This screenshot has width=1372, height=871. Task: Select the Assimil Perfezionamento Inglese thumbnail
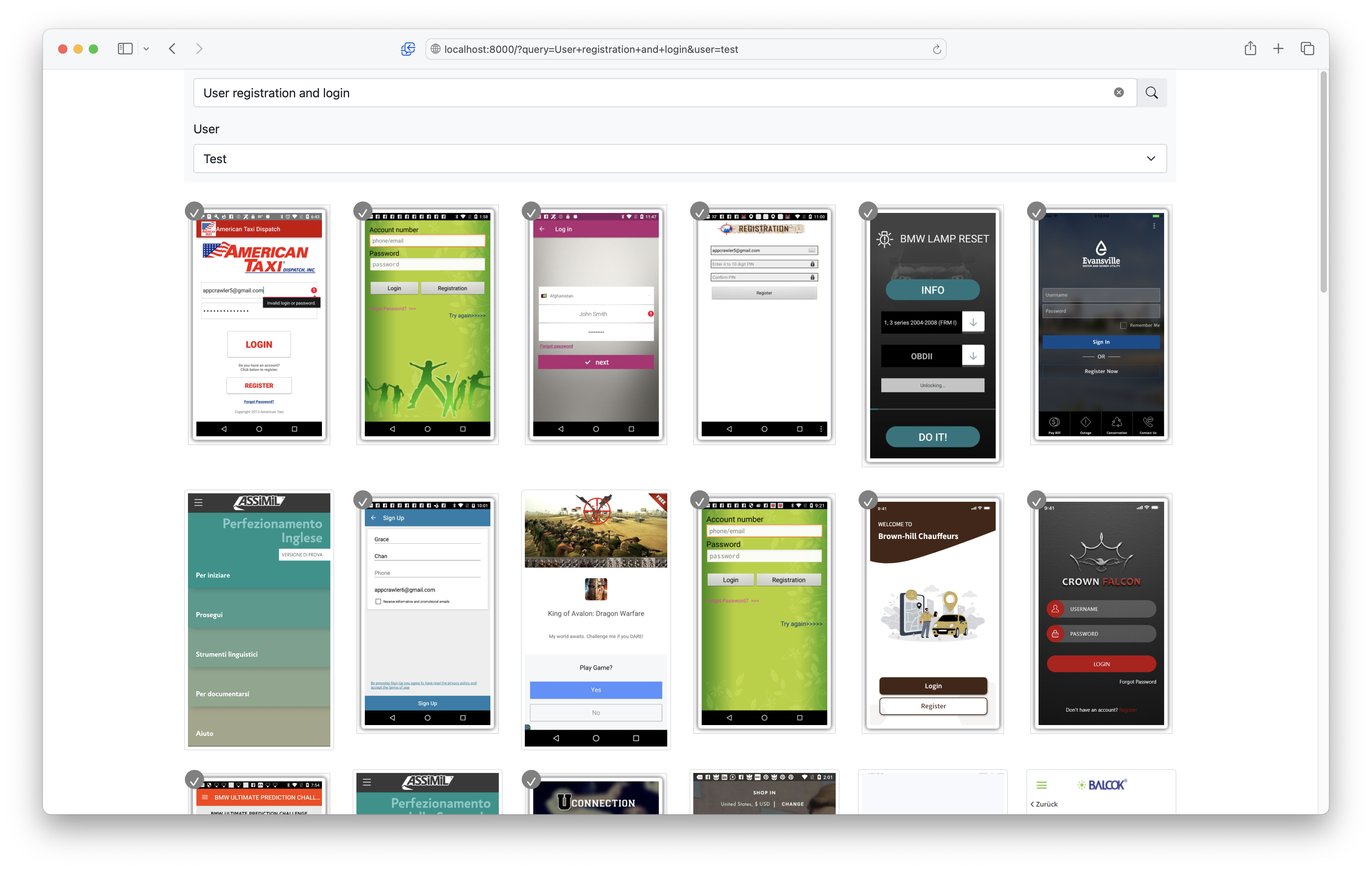[259, 619]
